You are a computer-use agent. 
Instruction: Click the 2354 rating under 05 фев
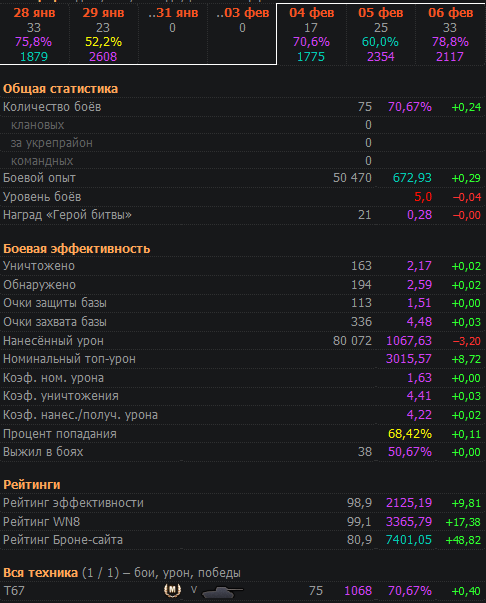[381, 57]
